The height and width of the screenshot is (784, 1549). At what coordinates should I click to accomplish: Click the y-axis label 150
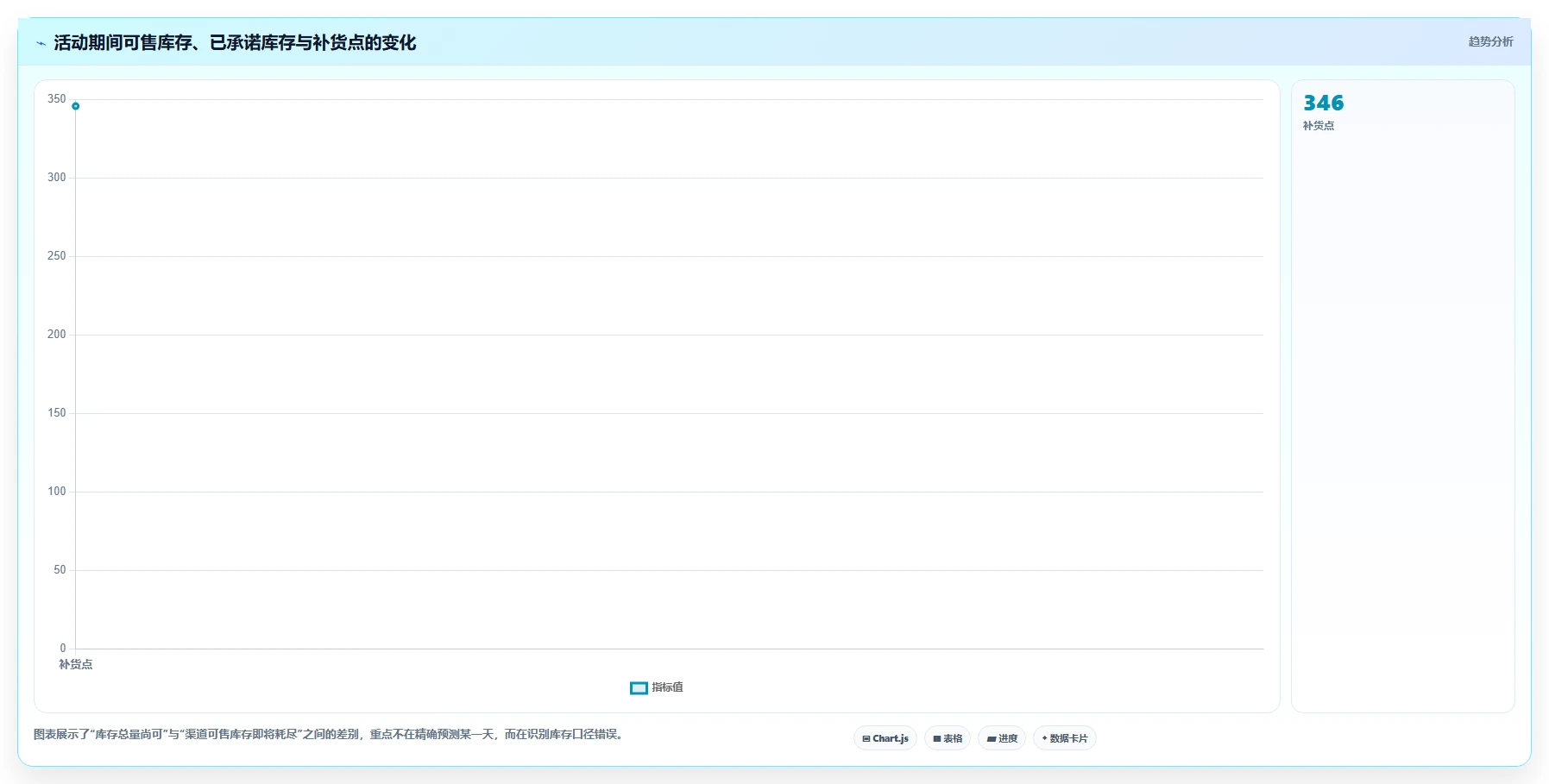(57, 413)
